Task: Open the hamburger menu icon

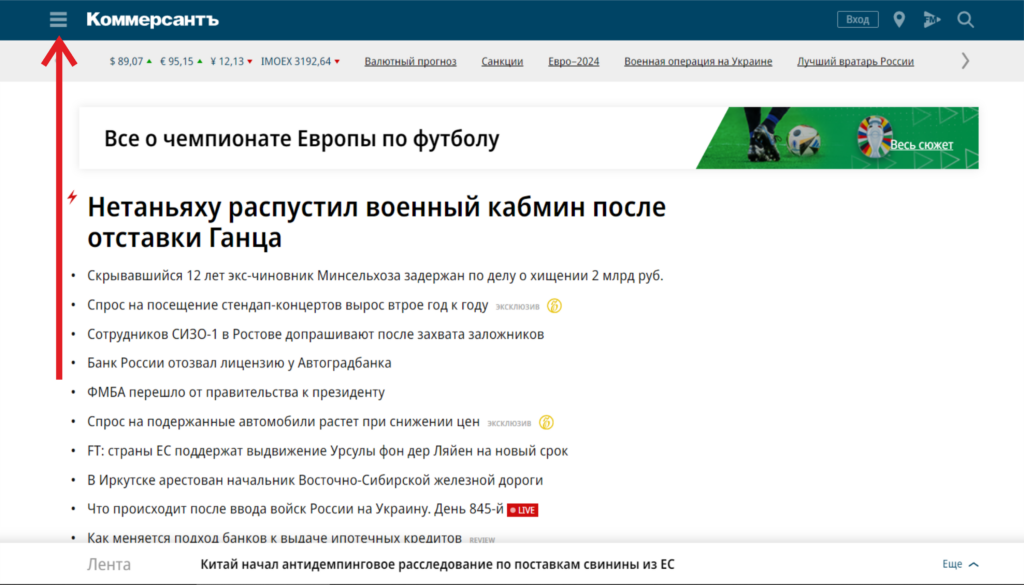Action: (x=58, y=20)
